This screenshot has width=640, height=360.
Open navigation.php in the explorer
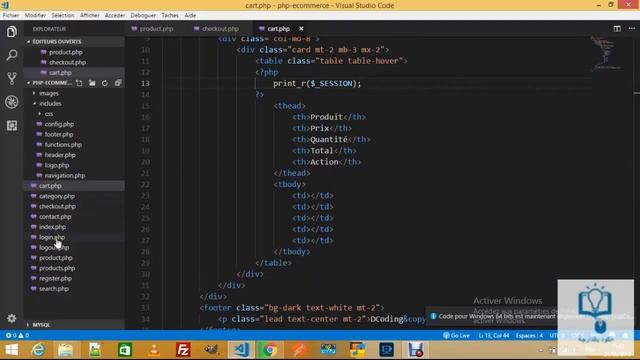[64, 176]
